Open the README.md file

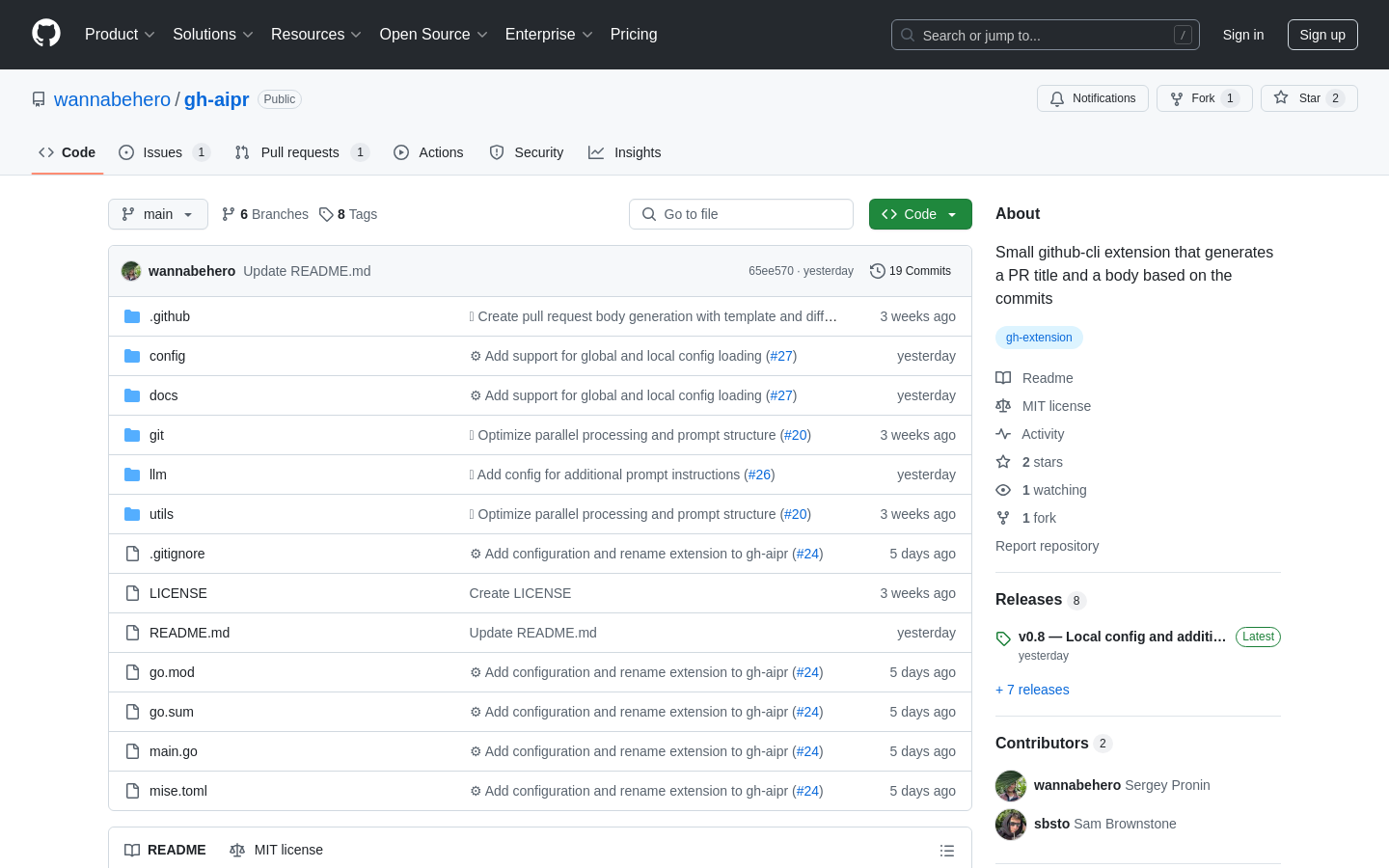(x=189, y=633)
